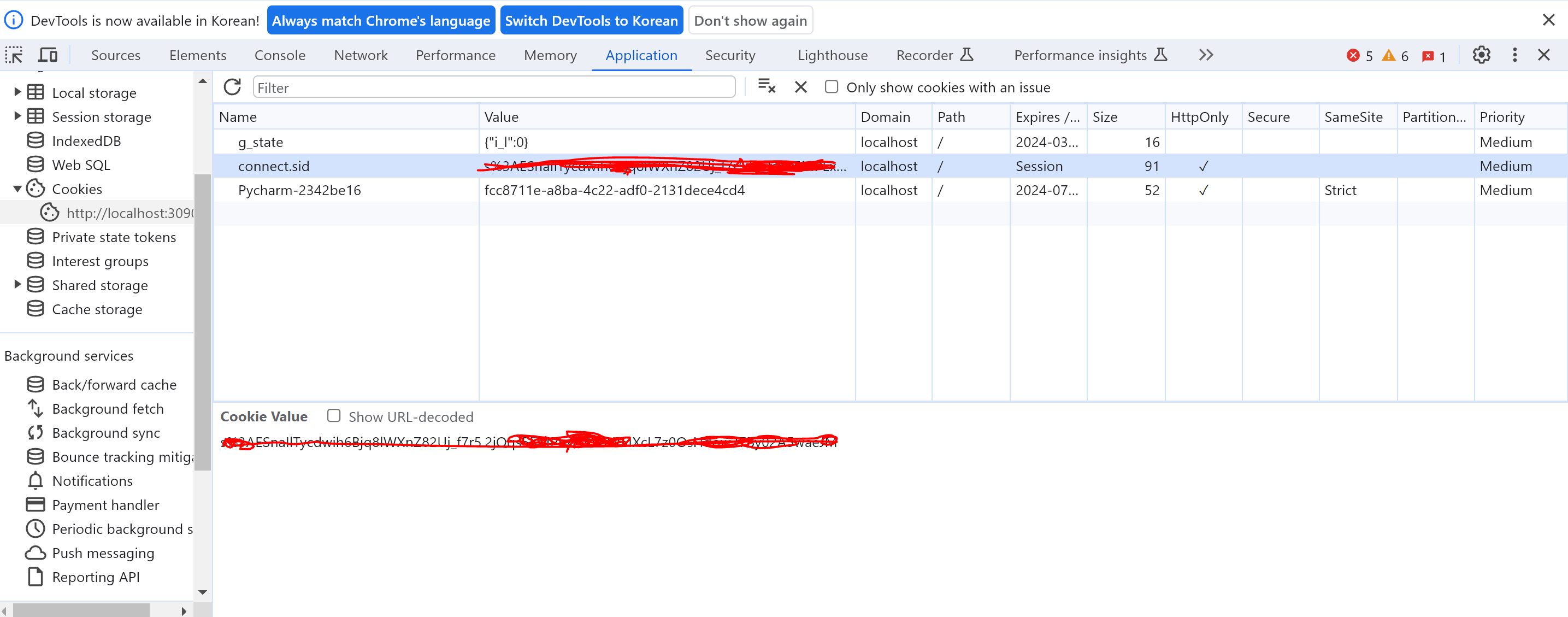Expand the Shared storage tree item
The width and height of the screenshot is (1568, 617).
pos(17,284)
